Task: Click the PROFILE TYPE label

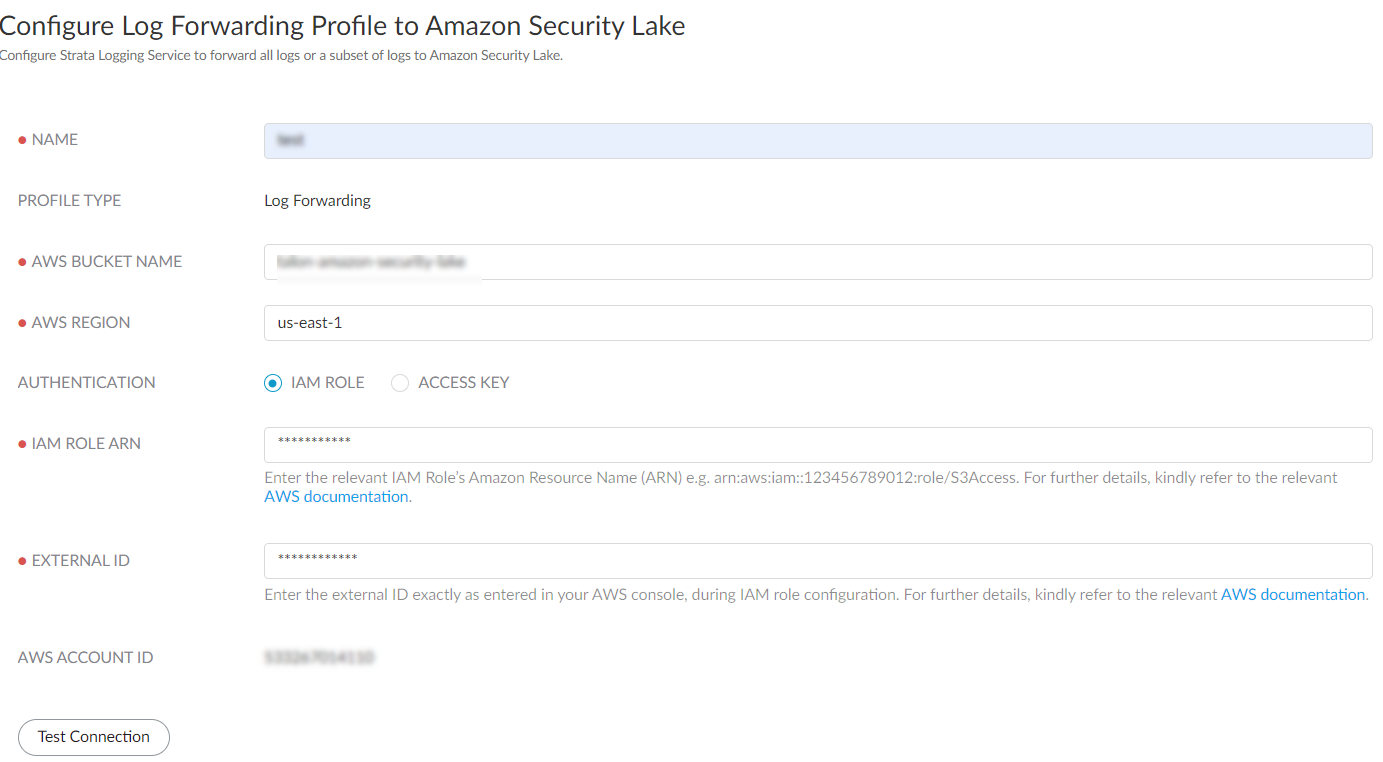Action: 69,201
